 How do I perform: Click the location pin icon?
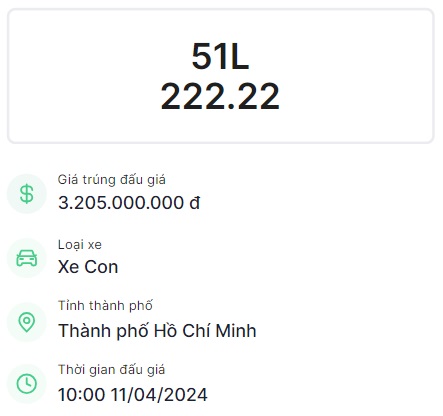(x=27, y=322)
